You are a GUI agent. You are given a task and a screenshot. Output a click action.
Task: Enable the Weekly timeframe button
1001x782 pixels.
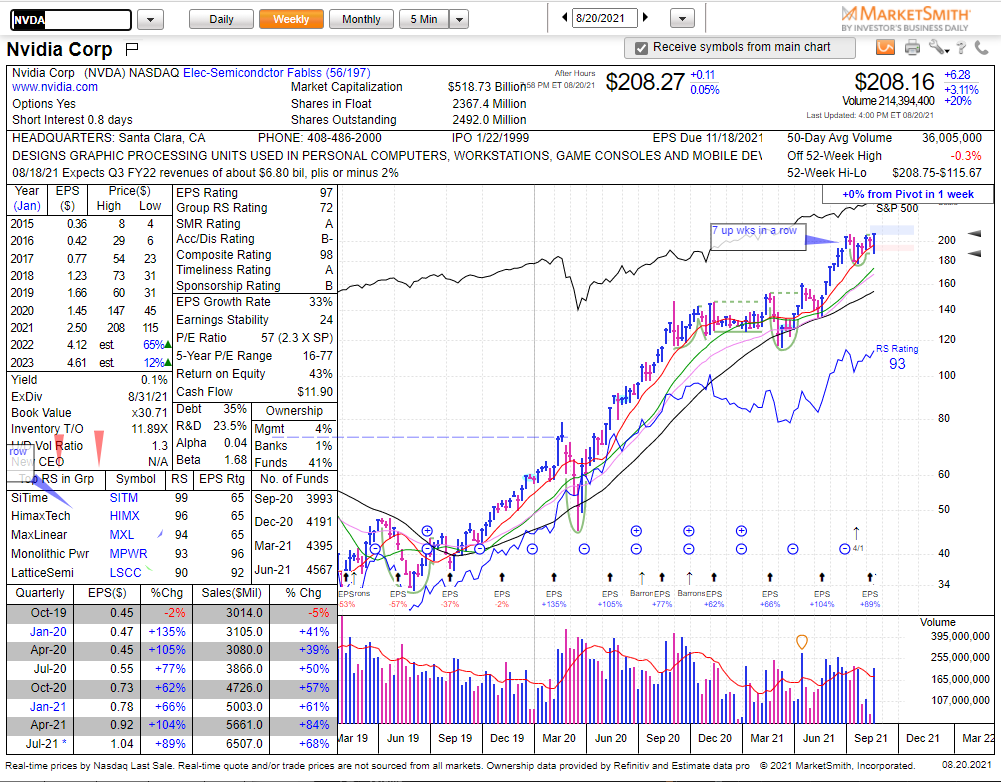[290, 18]
